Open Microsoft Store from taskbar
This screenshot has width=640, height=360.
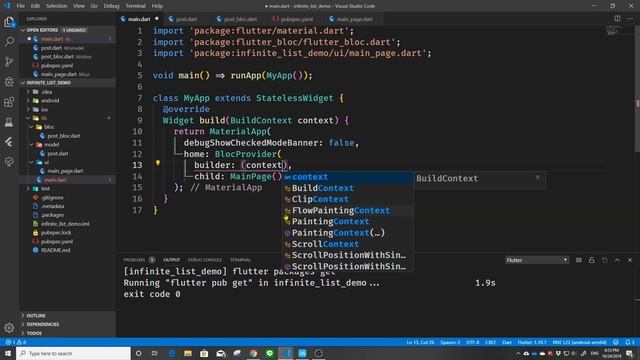coord(204,353)
